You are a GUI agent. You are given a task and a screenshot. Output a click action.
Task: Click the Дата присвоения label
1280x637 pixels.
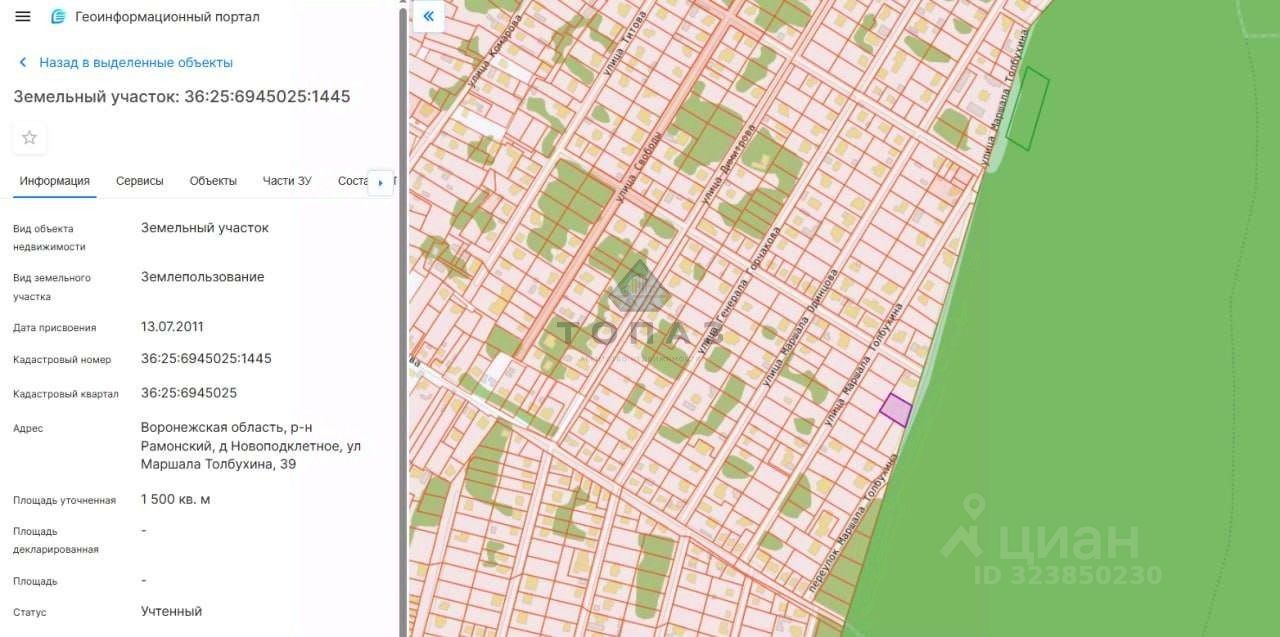(54, 327)
